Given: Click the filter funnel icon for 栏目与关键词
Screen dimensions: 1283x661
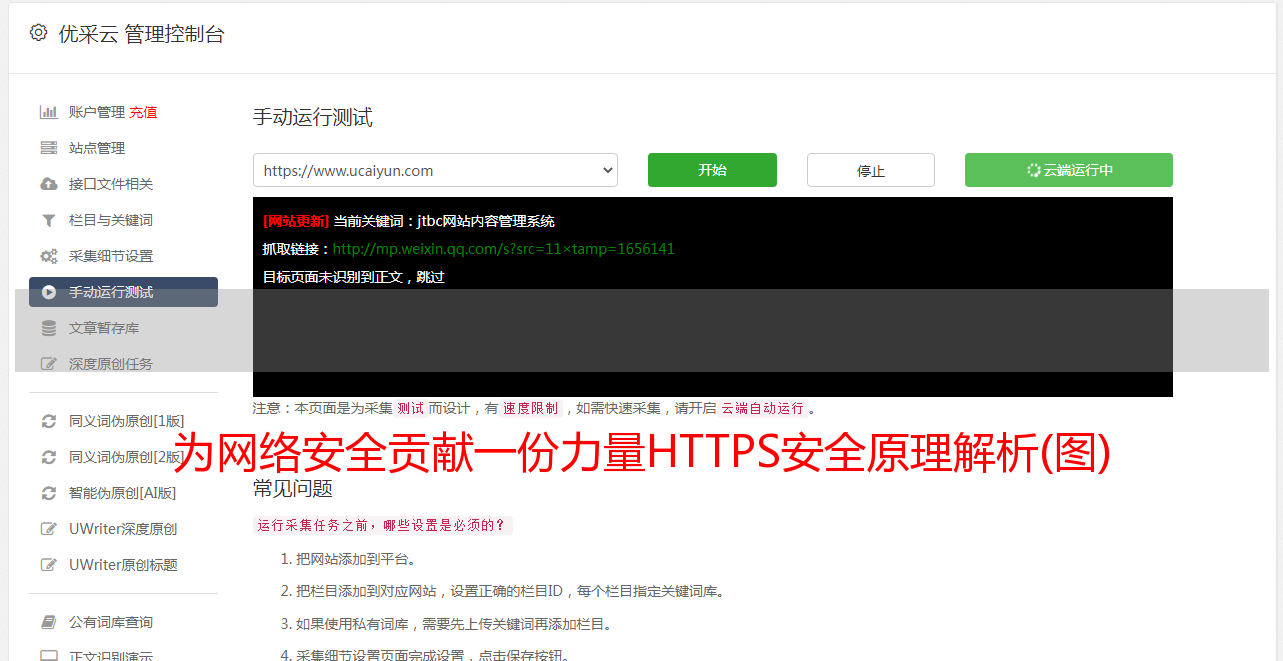Looking at the screenshot, I should click(48, 220).
